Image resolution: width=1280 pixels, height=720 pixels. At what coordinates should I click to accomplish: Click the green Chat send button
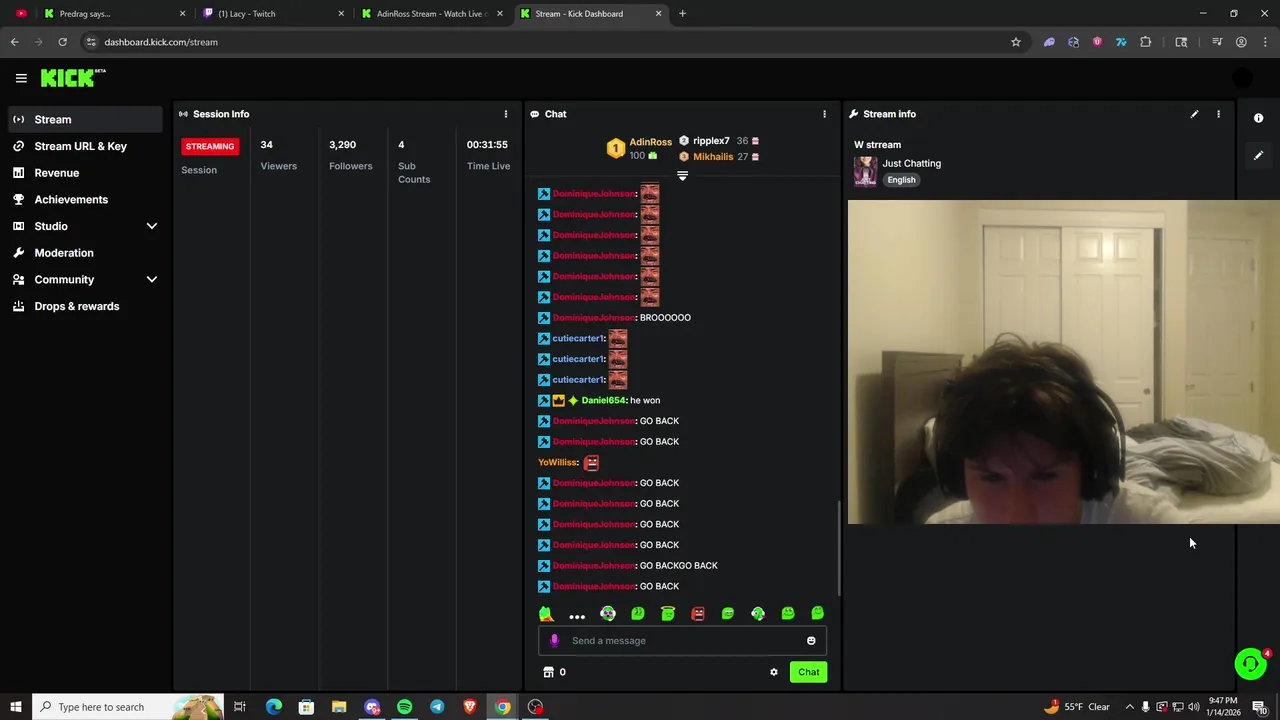coord(808,672)
